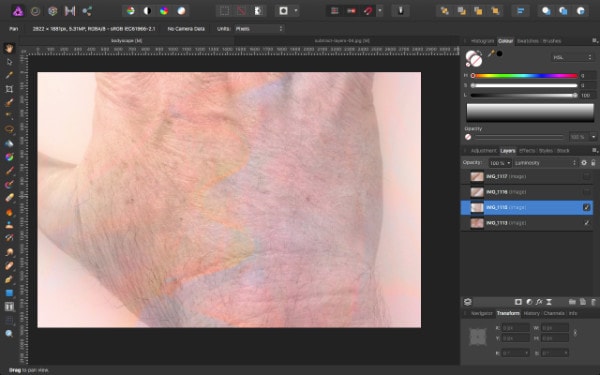
Task: Switch to the bodyscape document tab
Action: 127,41
